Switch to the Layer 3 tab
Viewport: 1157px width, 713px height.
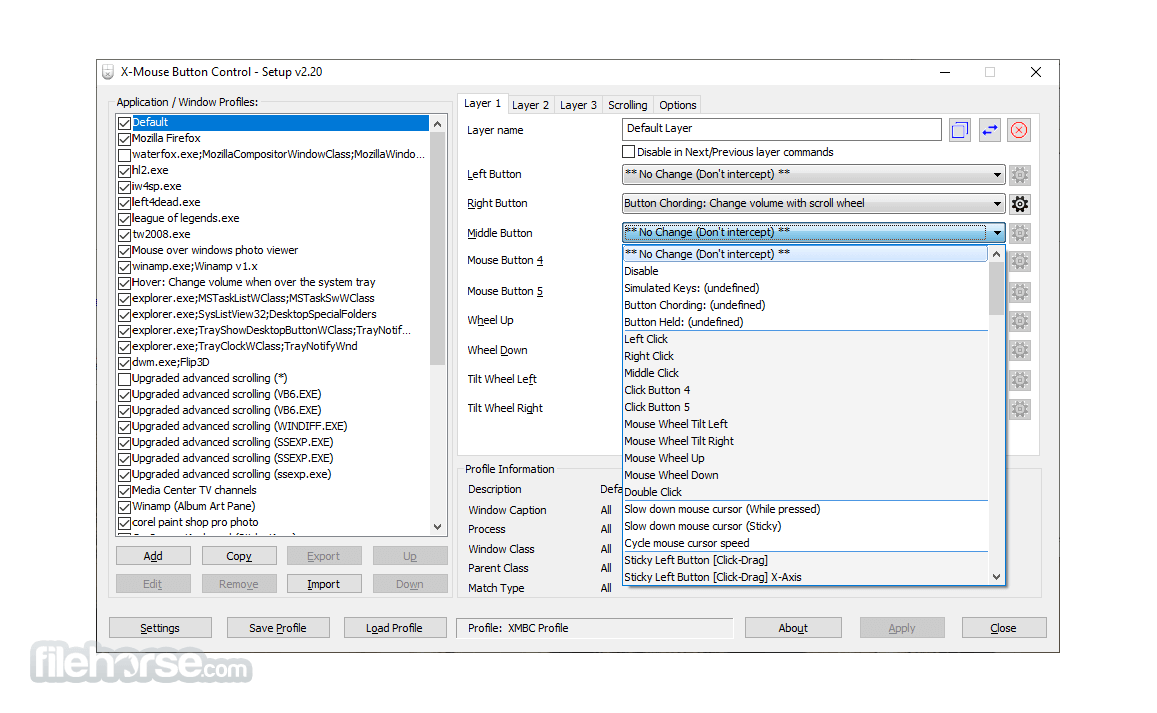point(578,105)
